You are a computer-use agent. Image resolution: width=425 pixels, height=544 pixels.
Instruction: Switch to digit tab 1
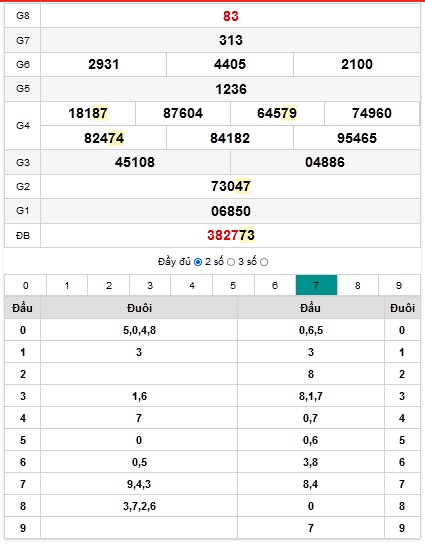pos(67,285)
